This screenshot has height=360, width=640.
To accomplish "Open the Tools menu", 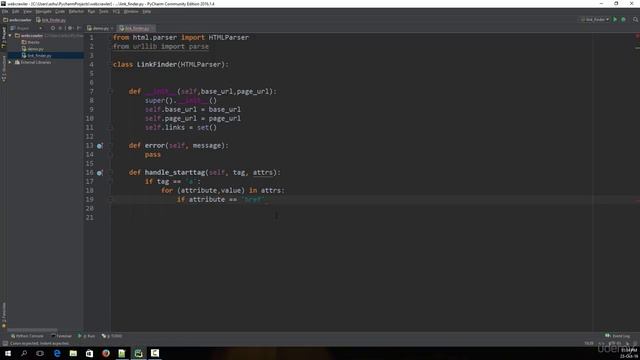I will pyautogui.click(x=104, y=11).
